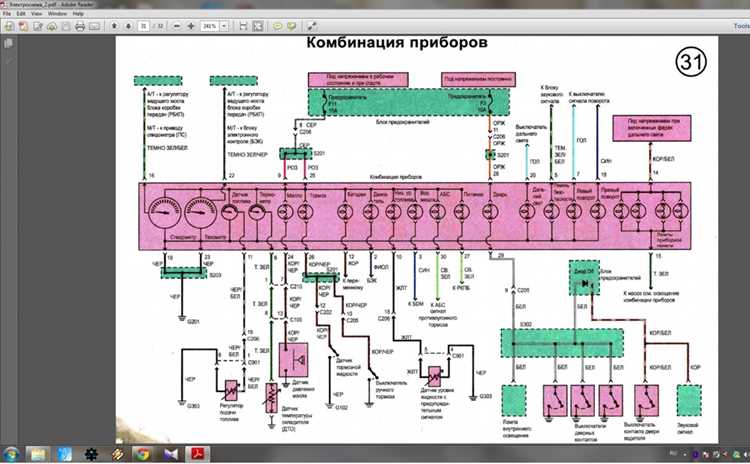Image resolution: width=750 pixels, height=464 pixels.
Task: Open Google Chrome from the taskbar
Action: point(142,454)
